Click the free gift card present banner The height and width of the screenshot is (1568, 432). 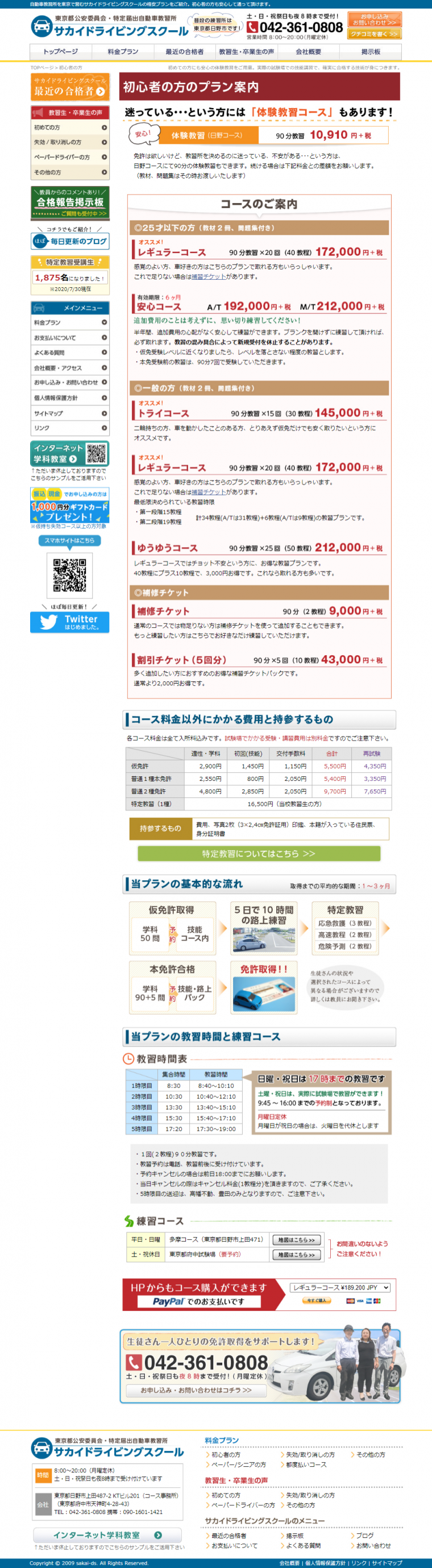tap(69, 504)
